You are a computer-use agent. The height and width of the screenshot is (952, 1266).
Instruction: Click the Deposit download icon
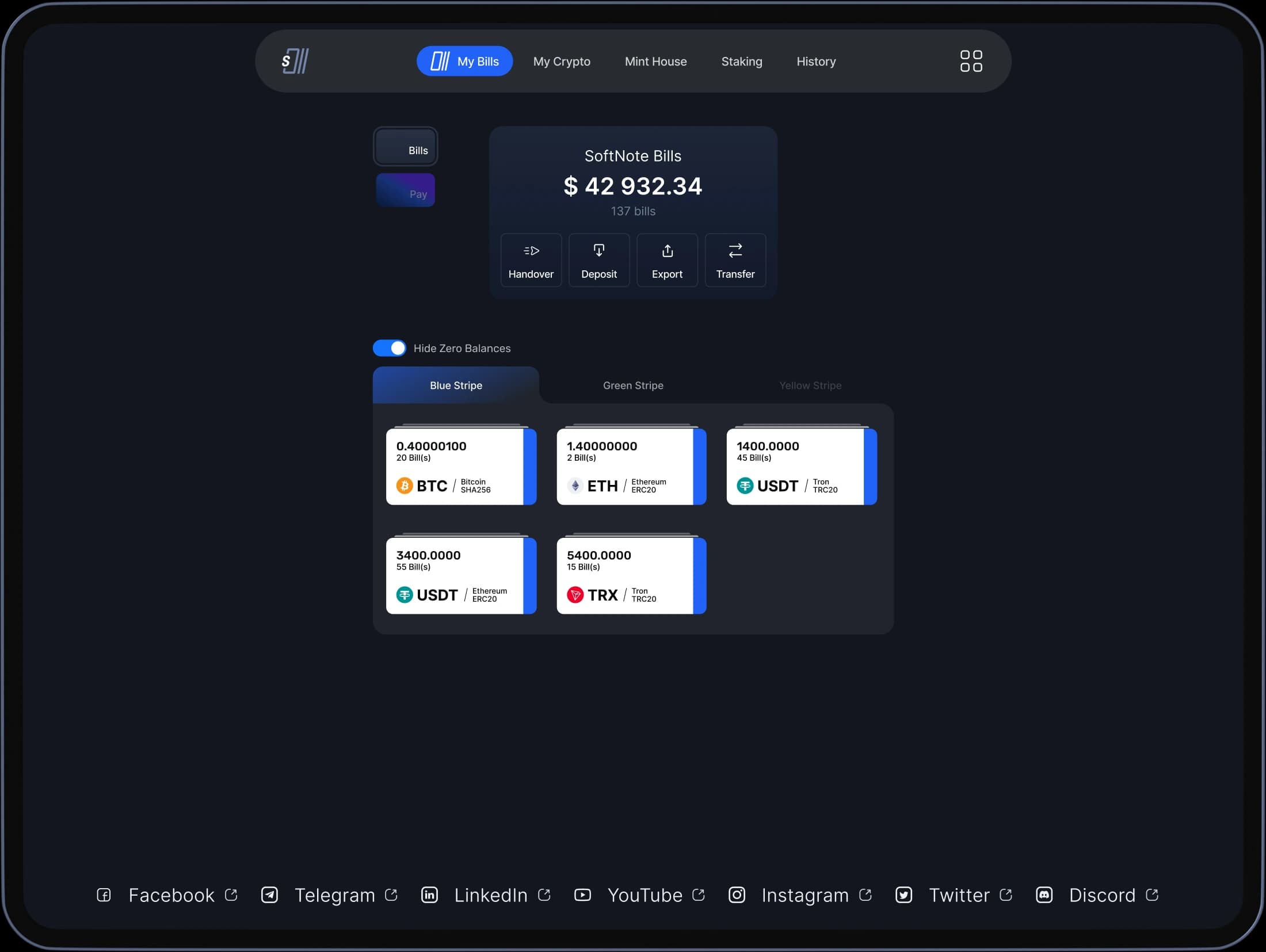click(598, 251)
